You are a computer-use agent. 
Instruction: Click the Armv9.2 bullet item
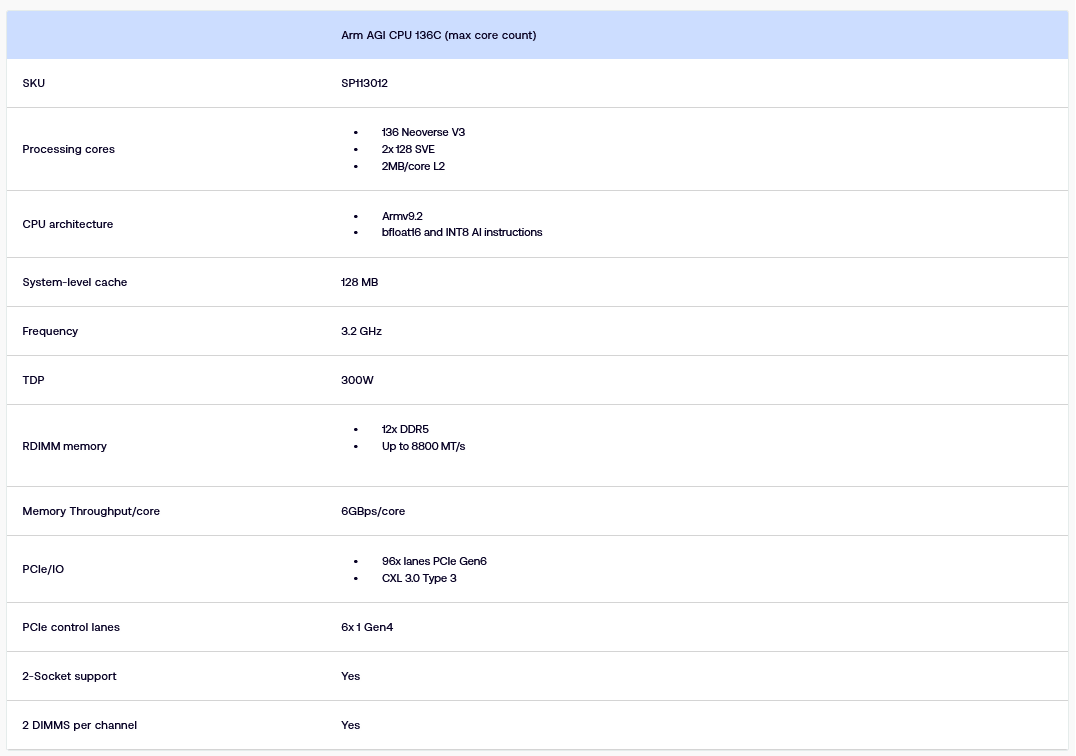point(403,216)
